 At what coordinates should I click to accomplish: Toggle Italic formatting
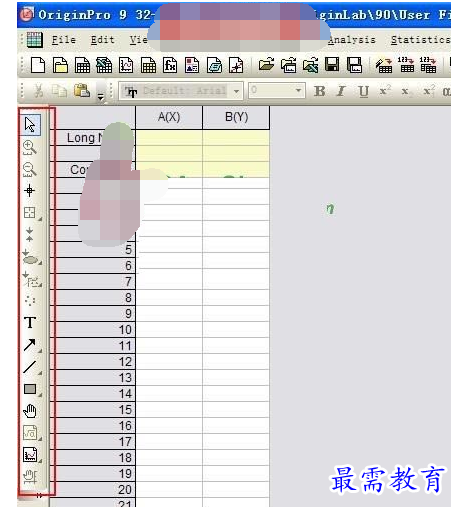tap(341, 91)
